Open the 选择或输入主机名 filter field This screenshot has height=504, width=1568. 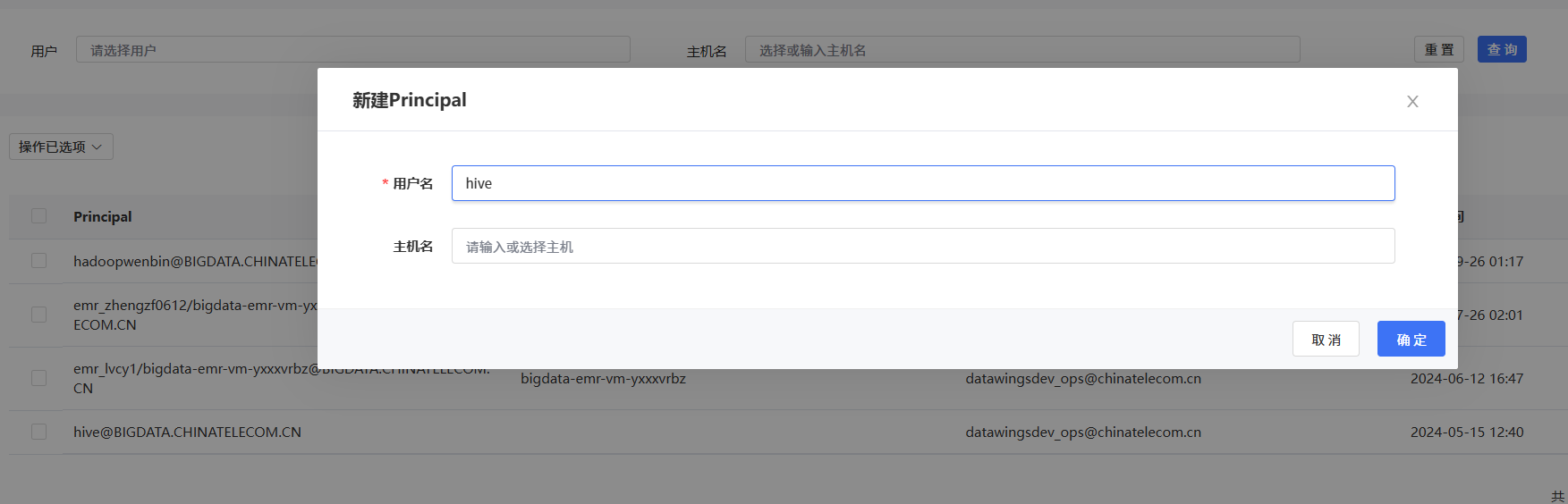pyautogui.click(x=1022, y=49)
